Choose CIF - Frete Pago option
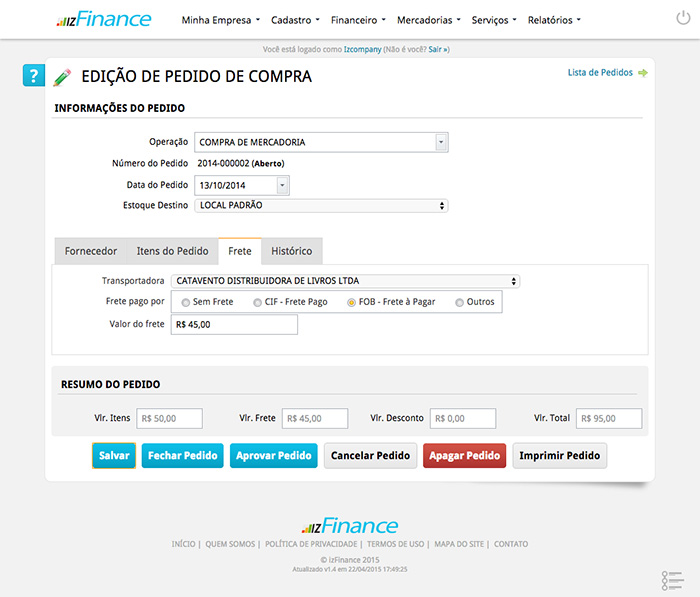The width and height of the screenshot is (700, 597). [258, 302]
